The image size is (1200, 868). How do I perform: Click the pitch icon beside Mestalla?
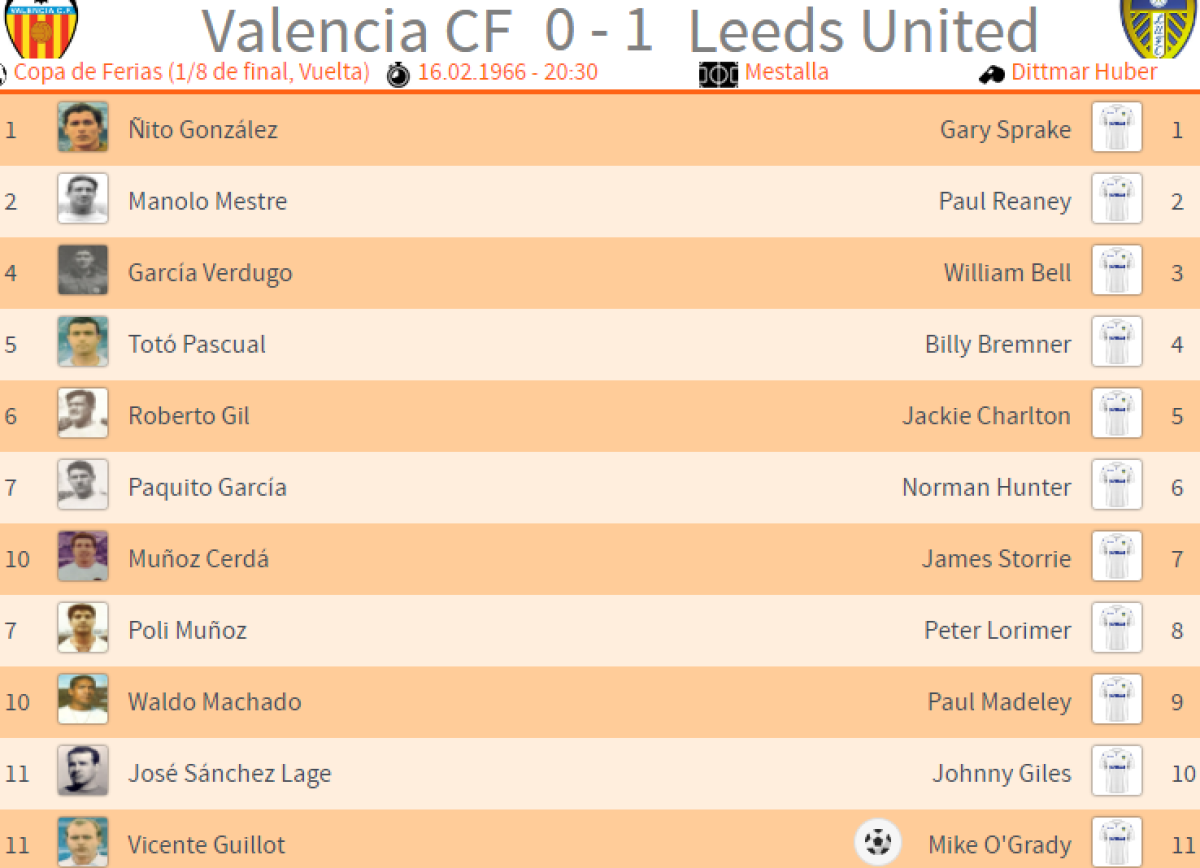pyautogui.click(x=718, y=74)
